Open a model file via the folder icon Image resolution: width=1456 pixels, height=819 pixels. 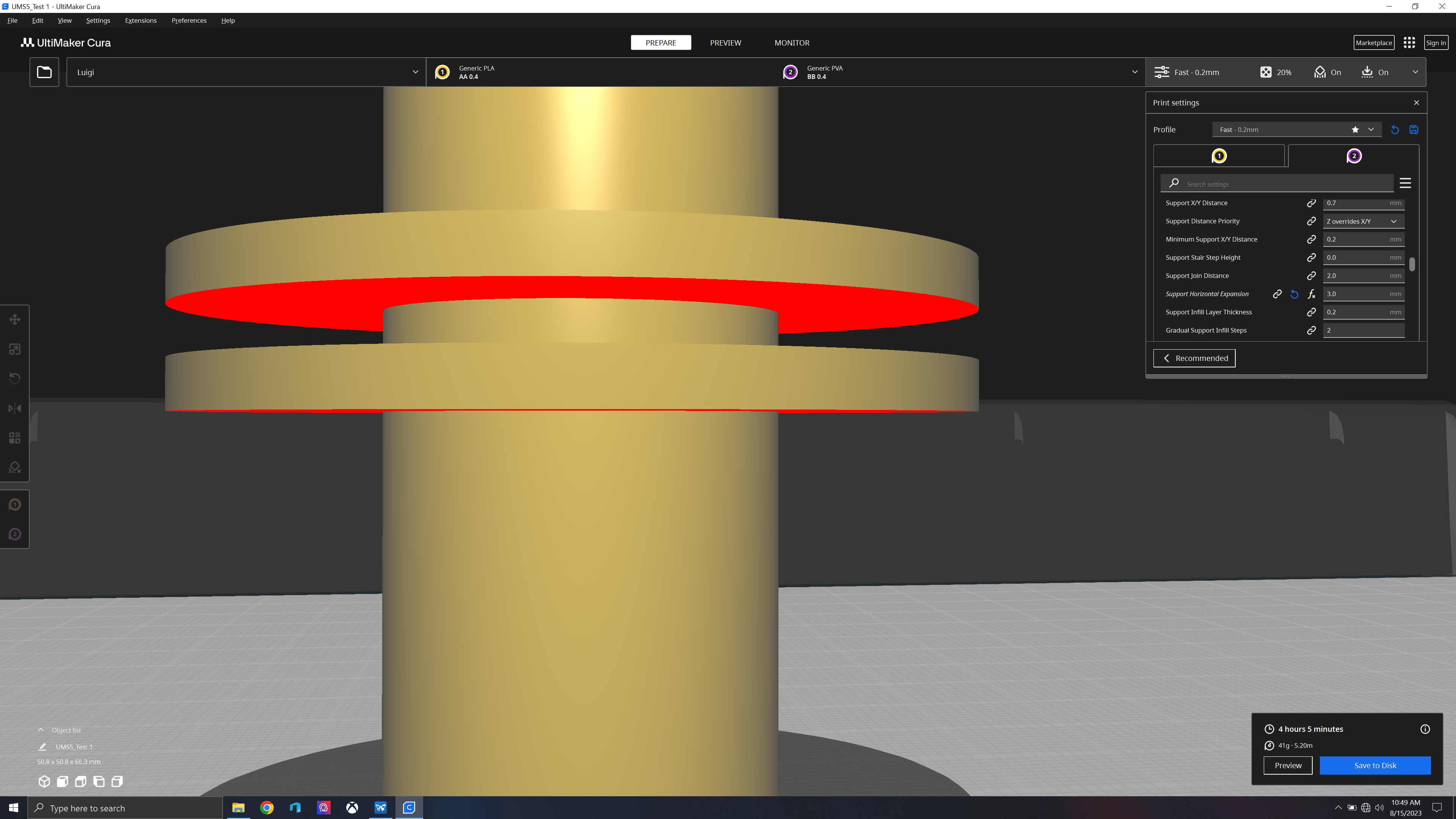[44, 72]
